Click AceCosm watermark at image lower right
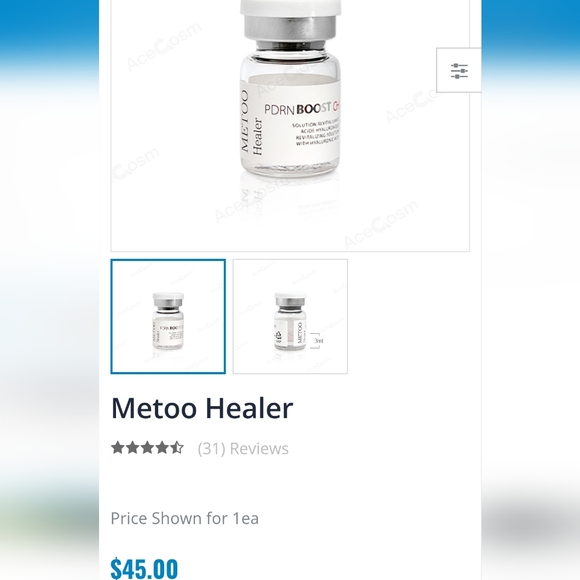580x580 pixels. pyautogui.click(x=381, y=225)
